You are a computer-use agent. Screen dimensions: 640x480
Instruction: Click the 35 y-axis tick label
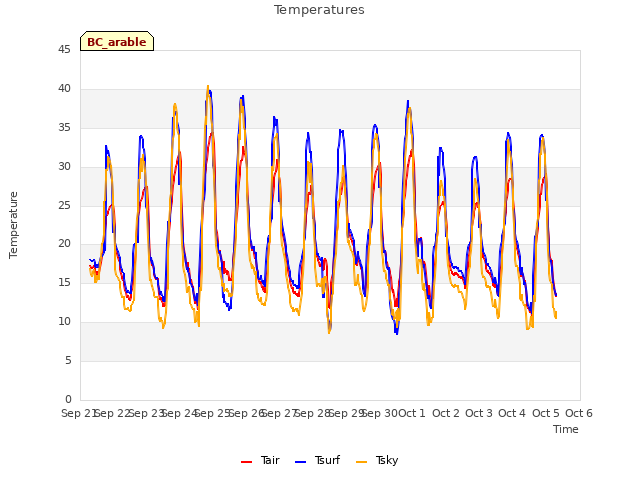pos(64,128)
